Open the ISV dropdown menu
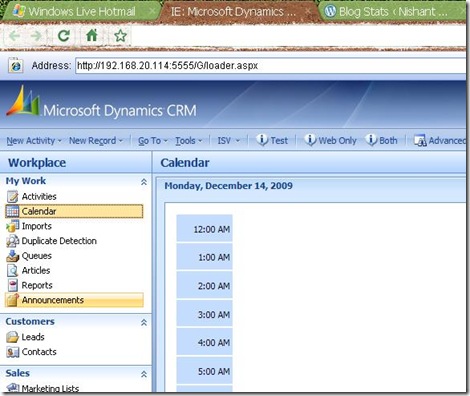The height and width of the screenshot is (396, 470). 229,141
